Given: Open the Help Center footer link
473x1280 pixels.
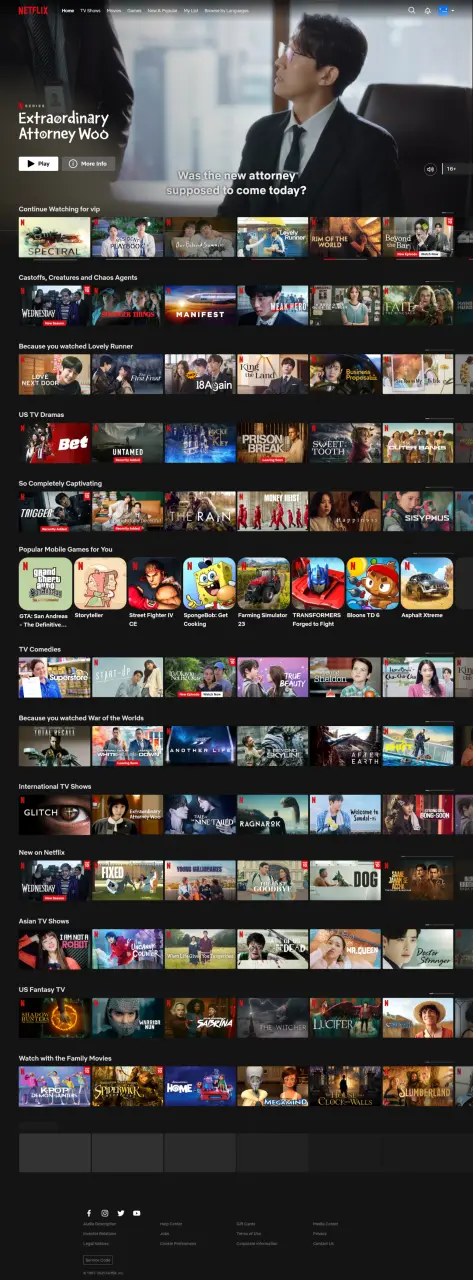Looking at the screenshot, I should pyautogui.click(x=171, y=1223).
